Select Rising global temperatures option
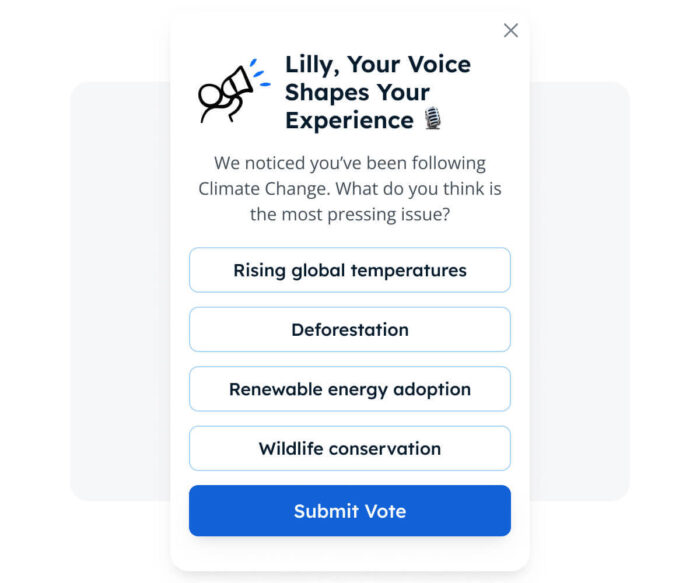700x583 pixels. (x=350, y=270)
